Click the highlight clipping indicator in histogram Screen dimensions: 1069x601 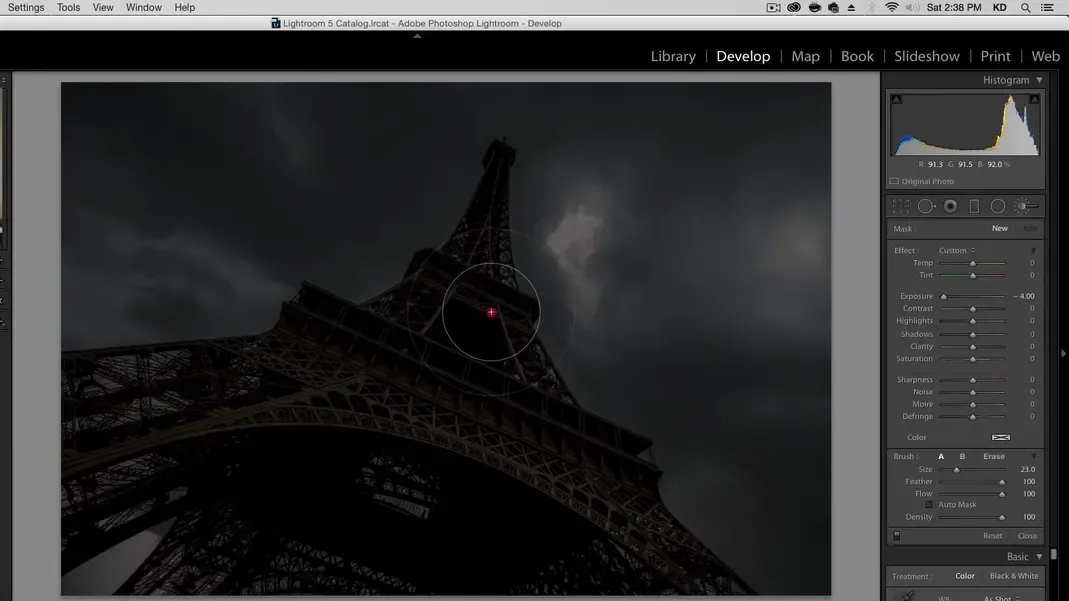click(1034, 99)
